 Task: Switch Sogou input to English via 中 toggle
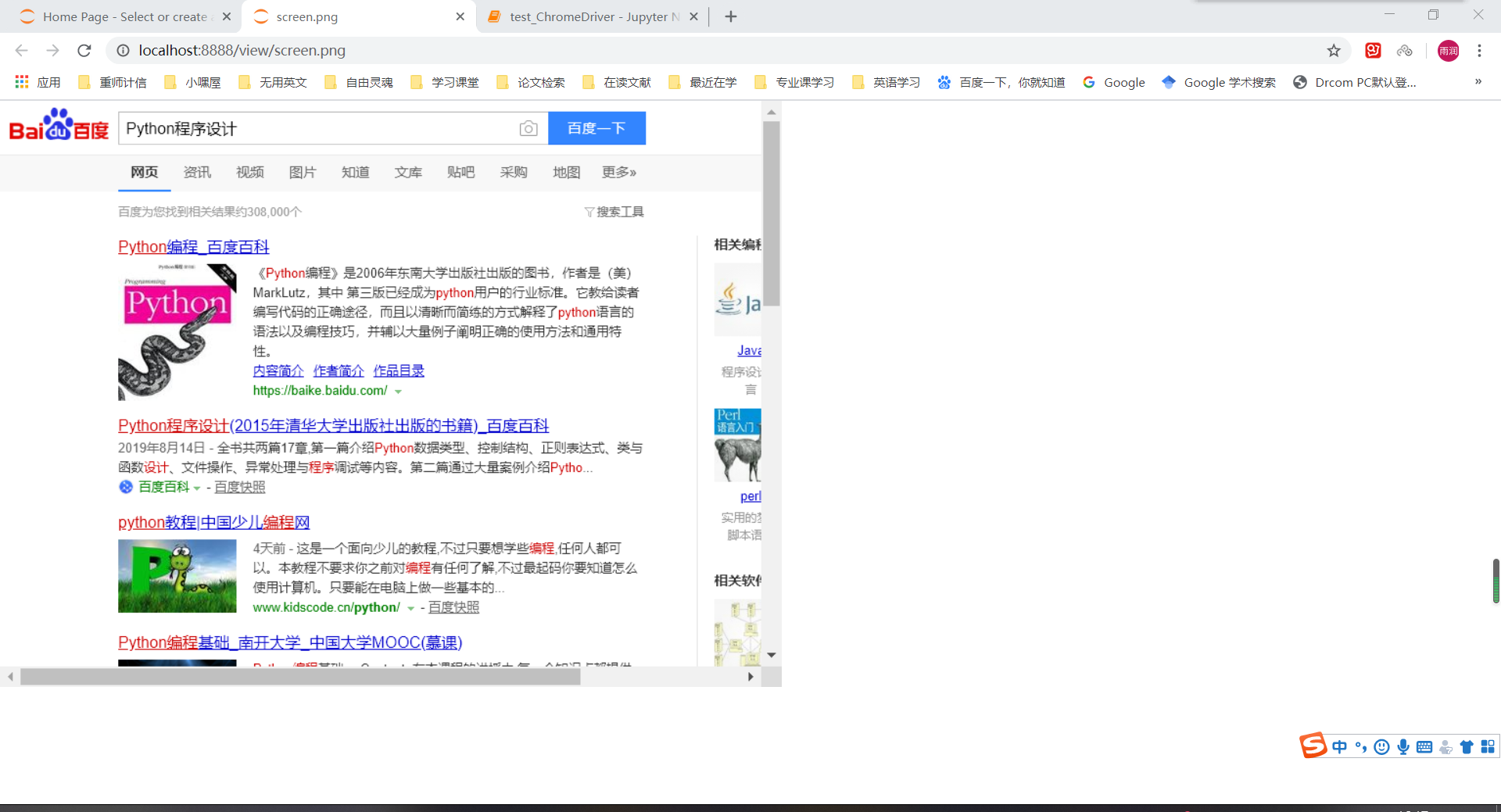pos(1341,747)
